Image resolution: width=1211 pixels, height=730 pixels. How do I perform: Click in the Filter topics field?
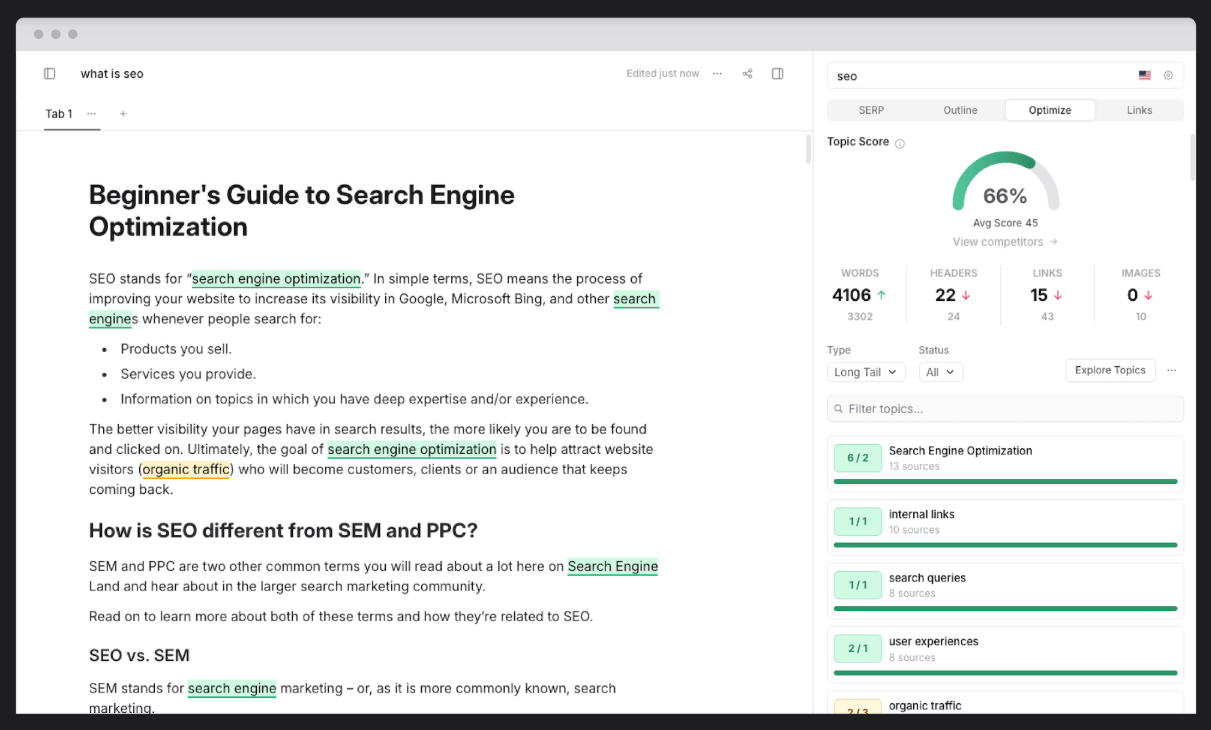(1005, 409)
